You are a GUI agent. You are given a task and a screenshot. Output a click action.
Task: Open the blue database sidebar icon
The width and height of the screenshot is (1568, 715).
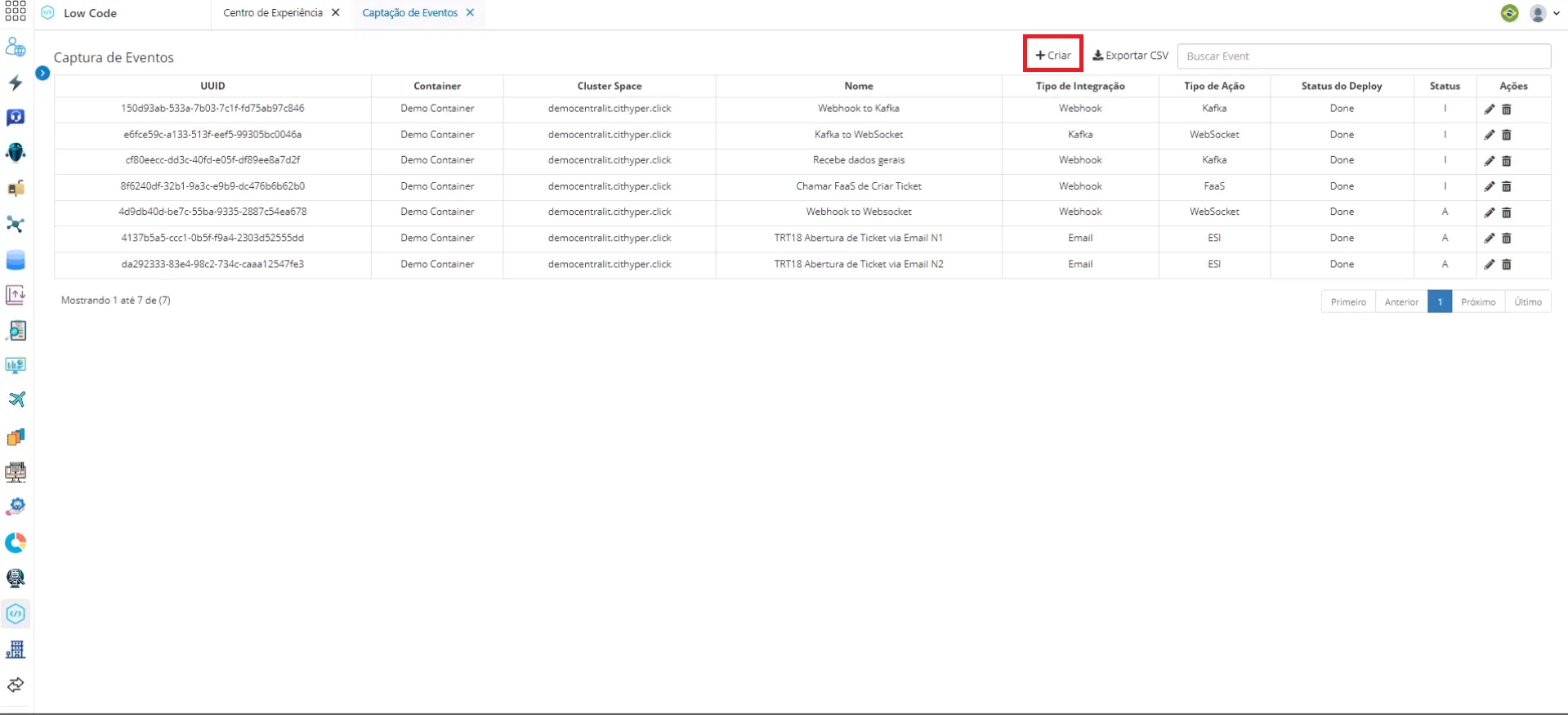coord(16,260)
